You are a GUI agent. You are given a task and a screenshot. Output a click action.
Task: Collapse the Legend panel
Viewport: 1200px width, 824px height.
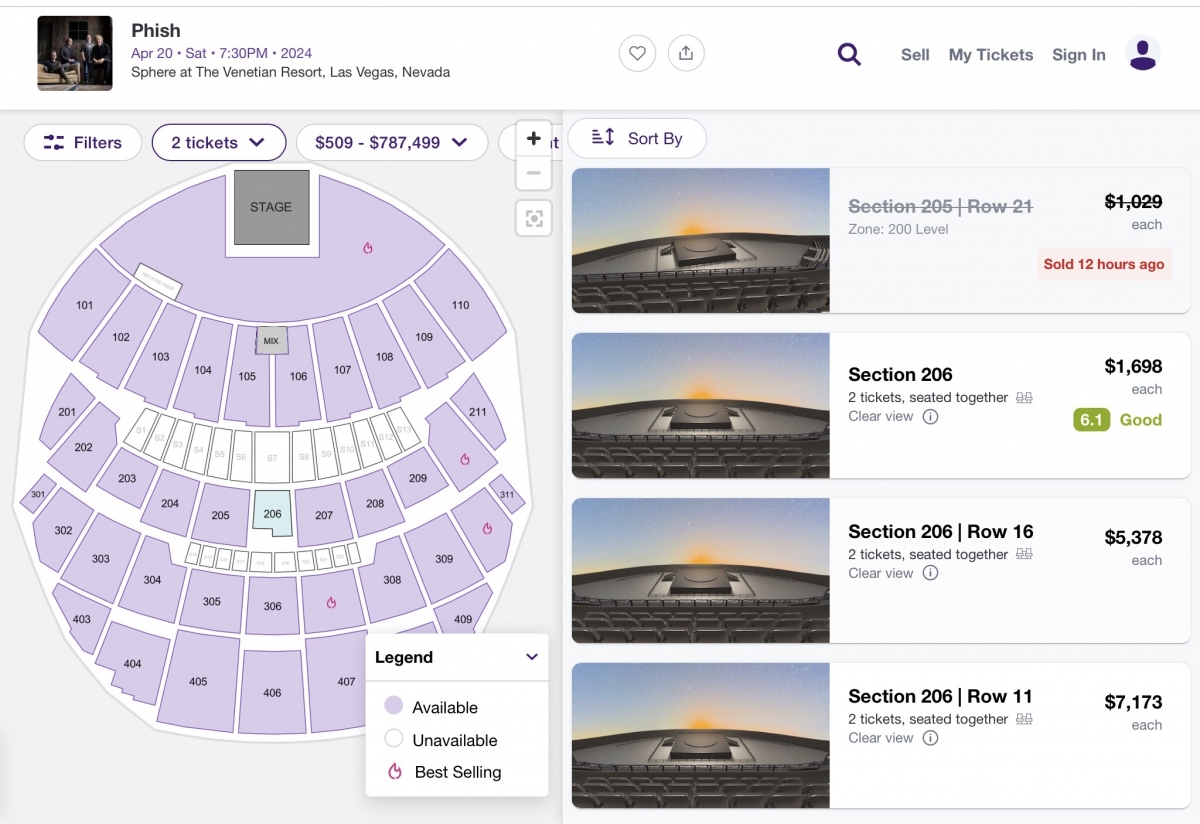(x=531, y=657)
